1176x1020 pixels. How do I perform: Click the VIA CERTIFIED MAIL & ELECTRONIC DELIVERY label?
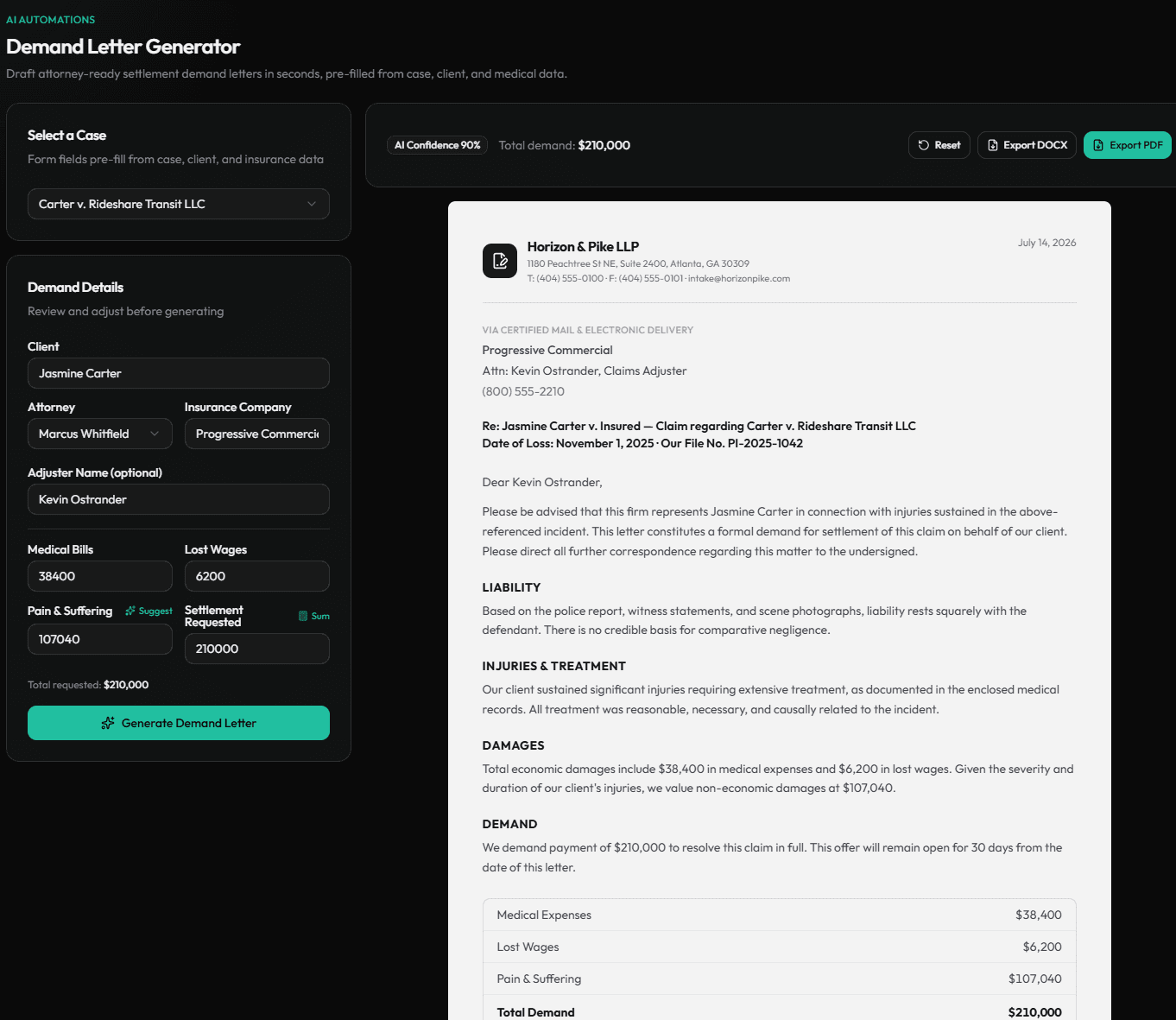(x=588, y=330)
